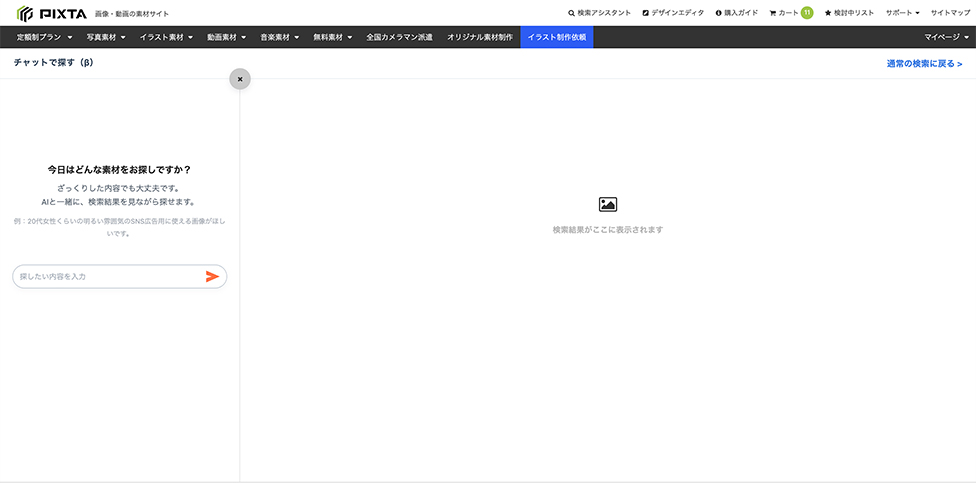This screenshot has height=483, width=976.
Task: Open the カート link
Action: tap(784, 13)
